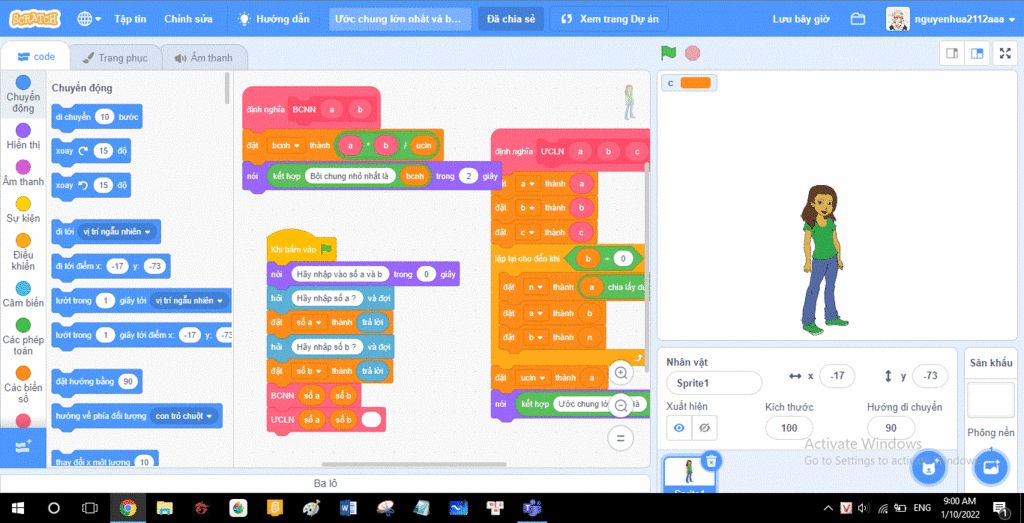
Task: Open the language globe menu
Action: [x=89, y=19]
